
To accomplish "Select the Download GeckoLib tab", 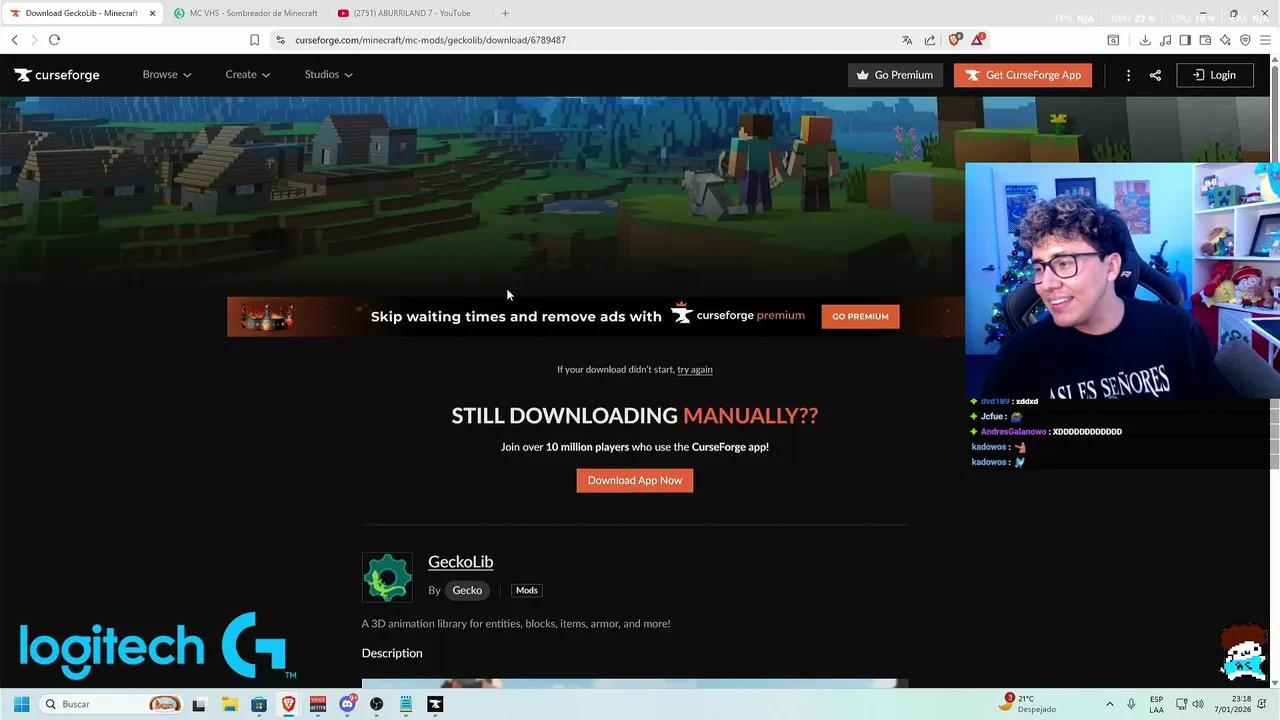I will (80, 13).
